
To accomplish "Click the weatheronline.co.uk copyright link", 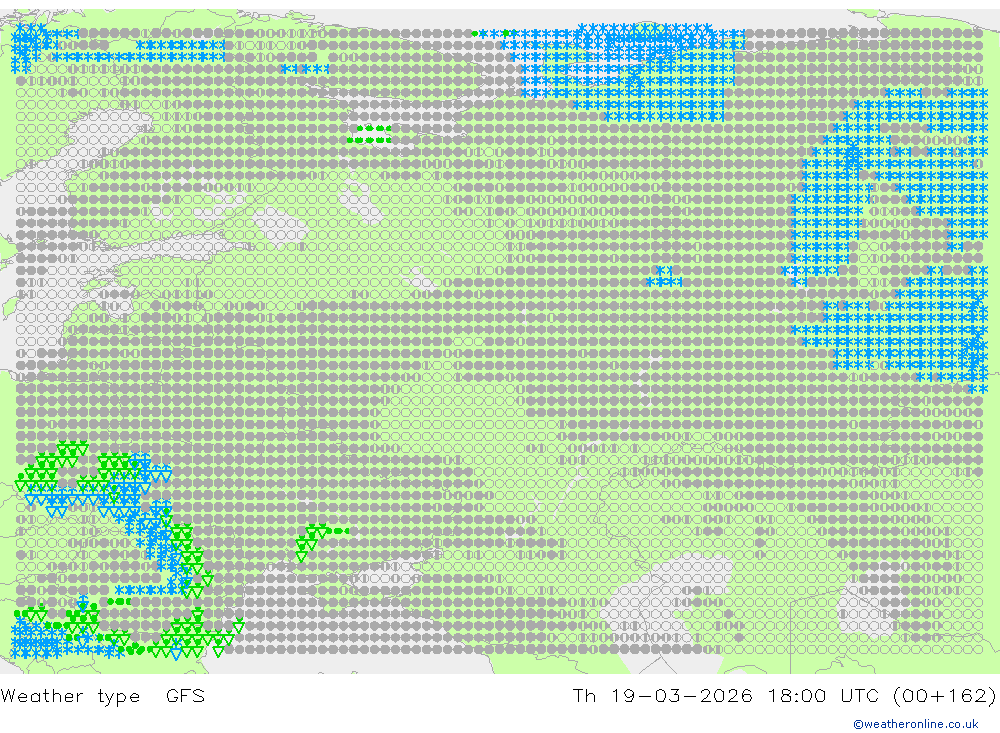I will (x=916, y=724).
